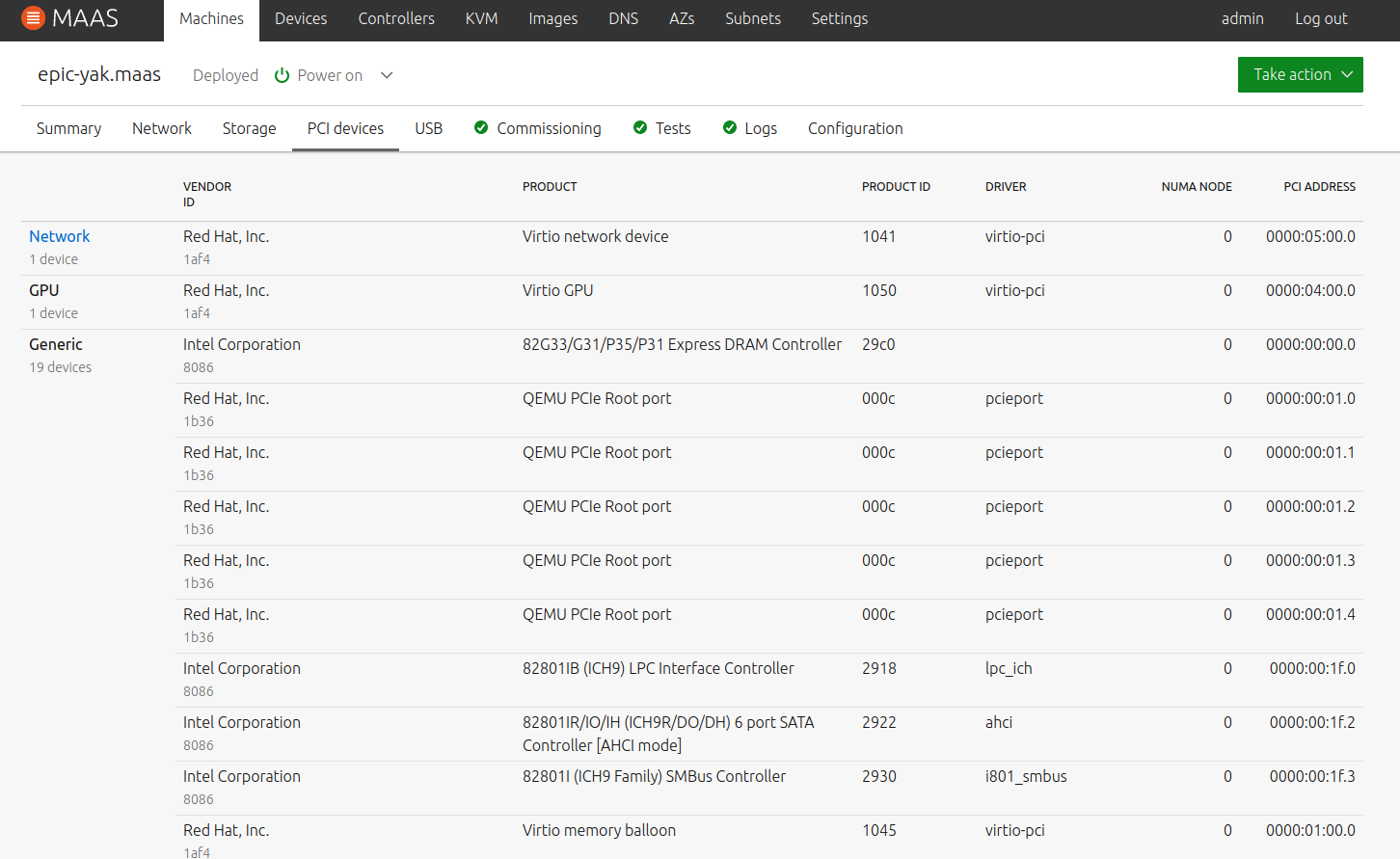This screenshot has height=859, width=1400.
Task: Navigate to Images in top navigation
Action: (552, 19)
